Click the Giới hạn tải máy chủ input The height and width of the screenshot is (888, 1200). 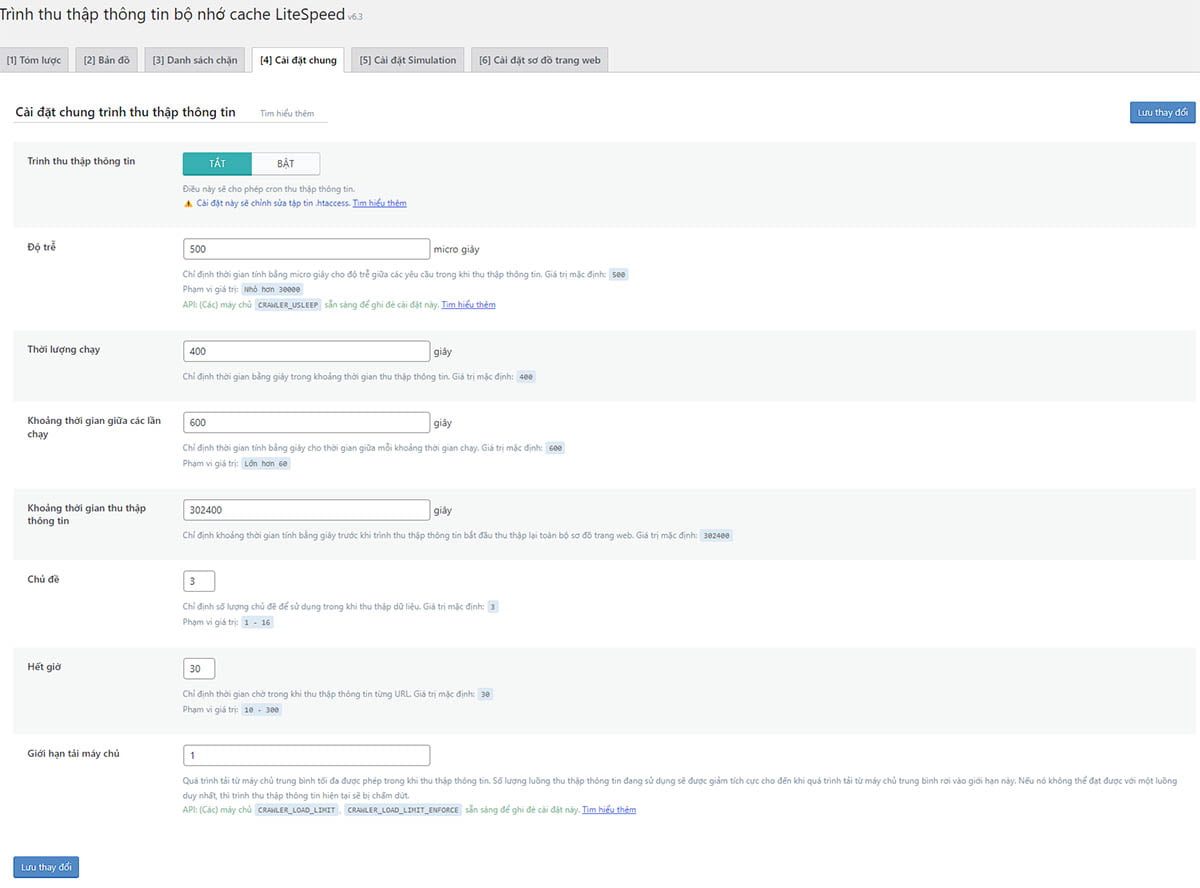[307, 755]
